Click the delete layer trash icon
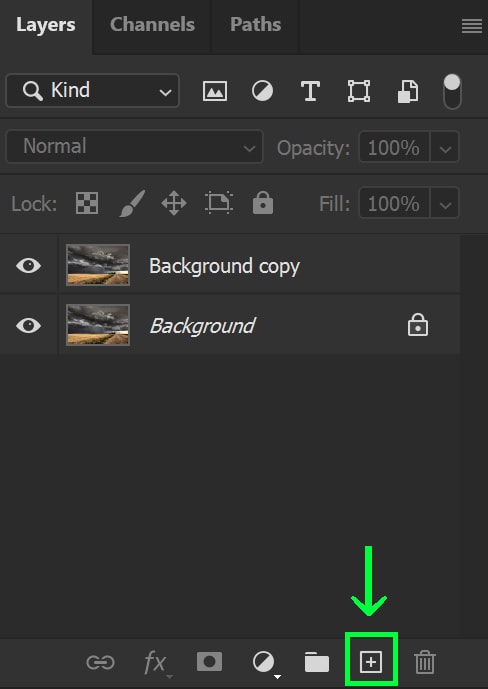Image resolution: width=488 pixels, height=689 pixels. (x=424, y=662)
